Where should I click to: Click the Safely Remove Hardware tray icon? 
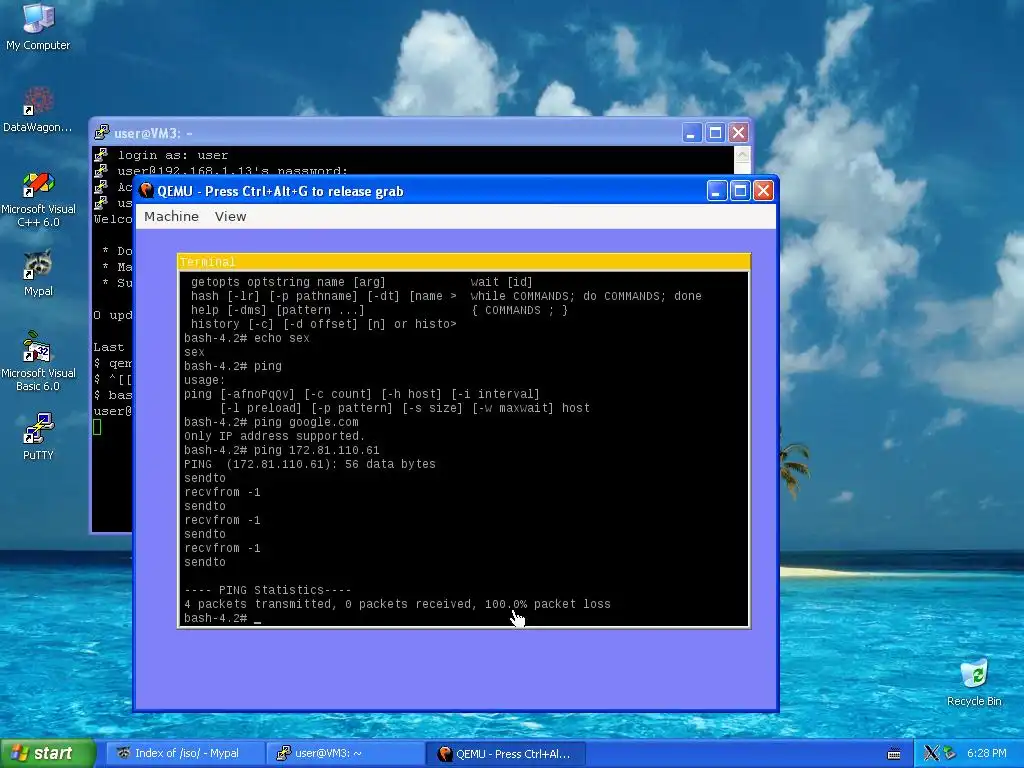coord(949,754)
